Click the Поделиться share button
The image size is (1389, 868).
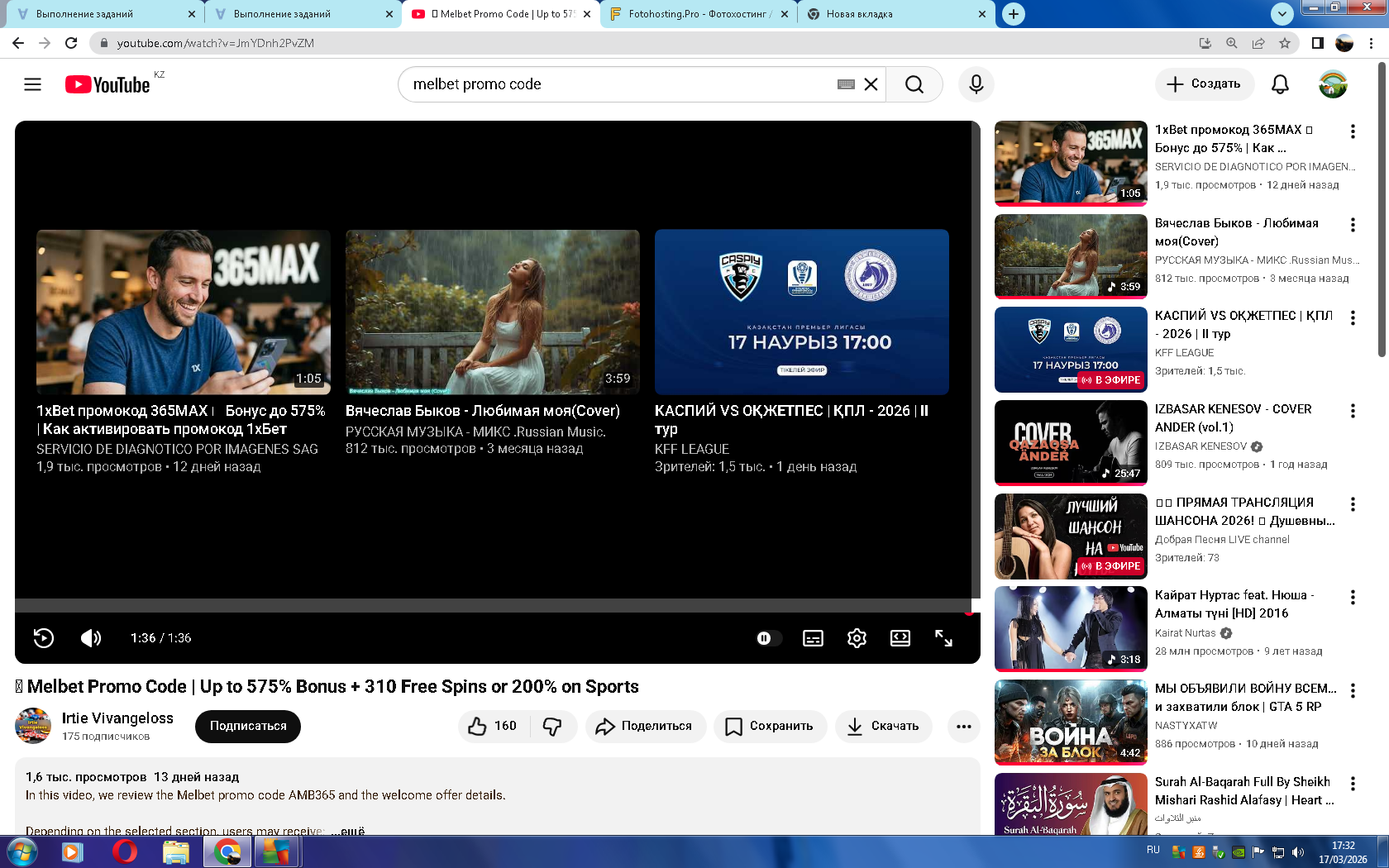tap(646, 726)
